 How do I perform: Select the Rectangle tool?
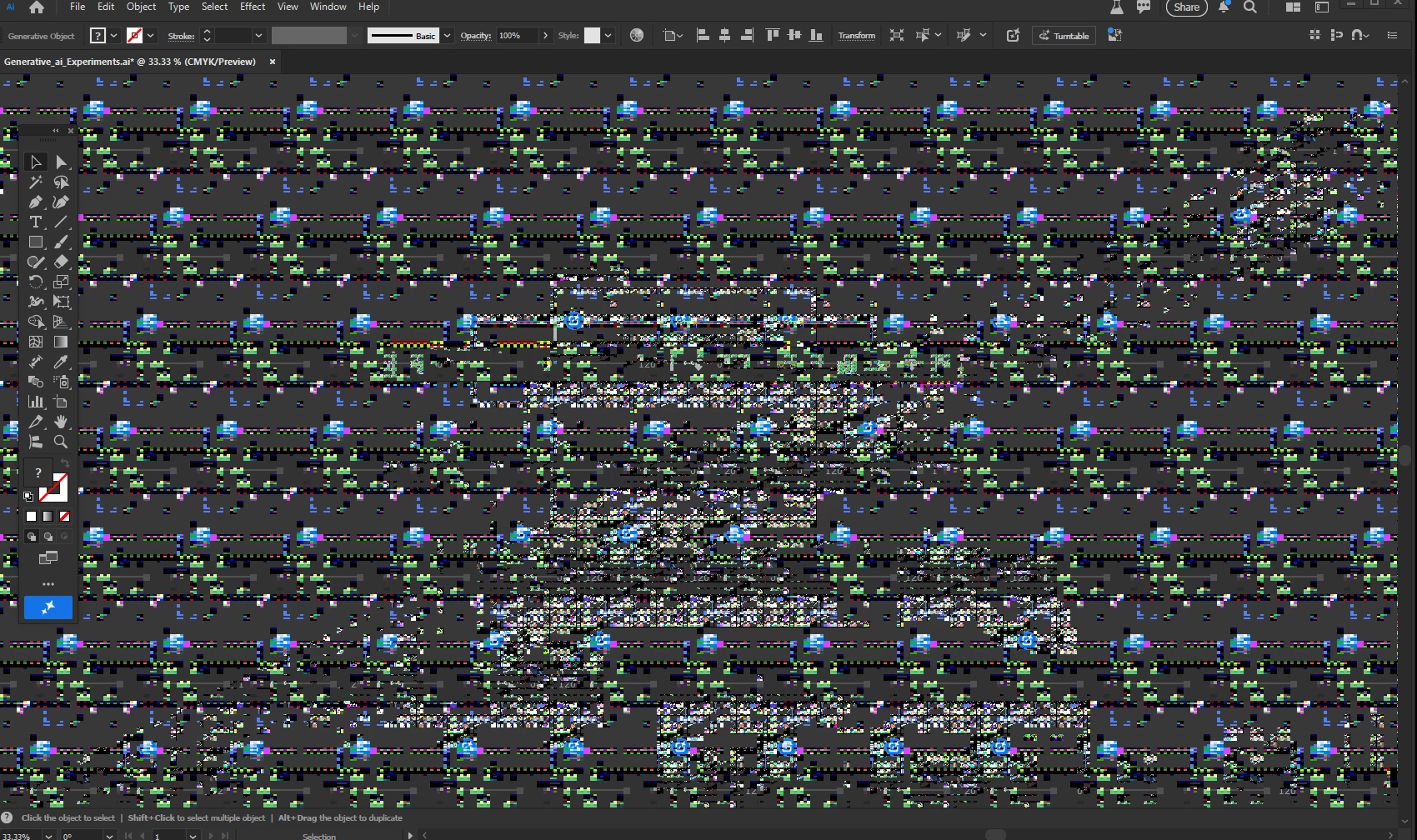(35, 242)
